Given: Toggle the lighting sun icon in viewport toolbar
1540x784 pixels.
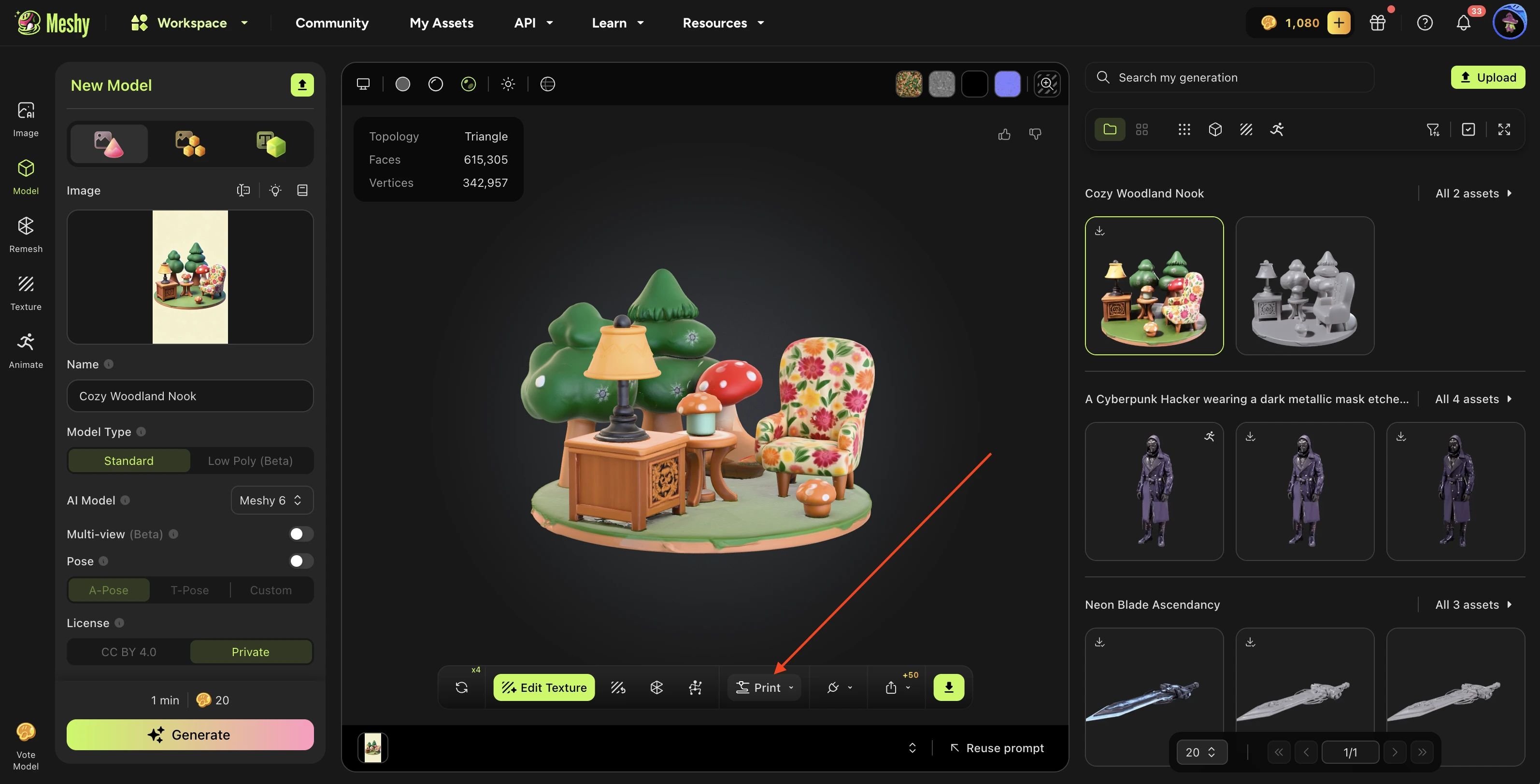Looking at the screenshot, I should click(508, 84).
